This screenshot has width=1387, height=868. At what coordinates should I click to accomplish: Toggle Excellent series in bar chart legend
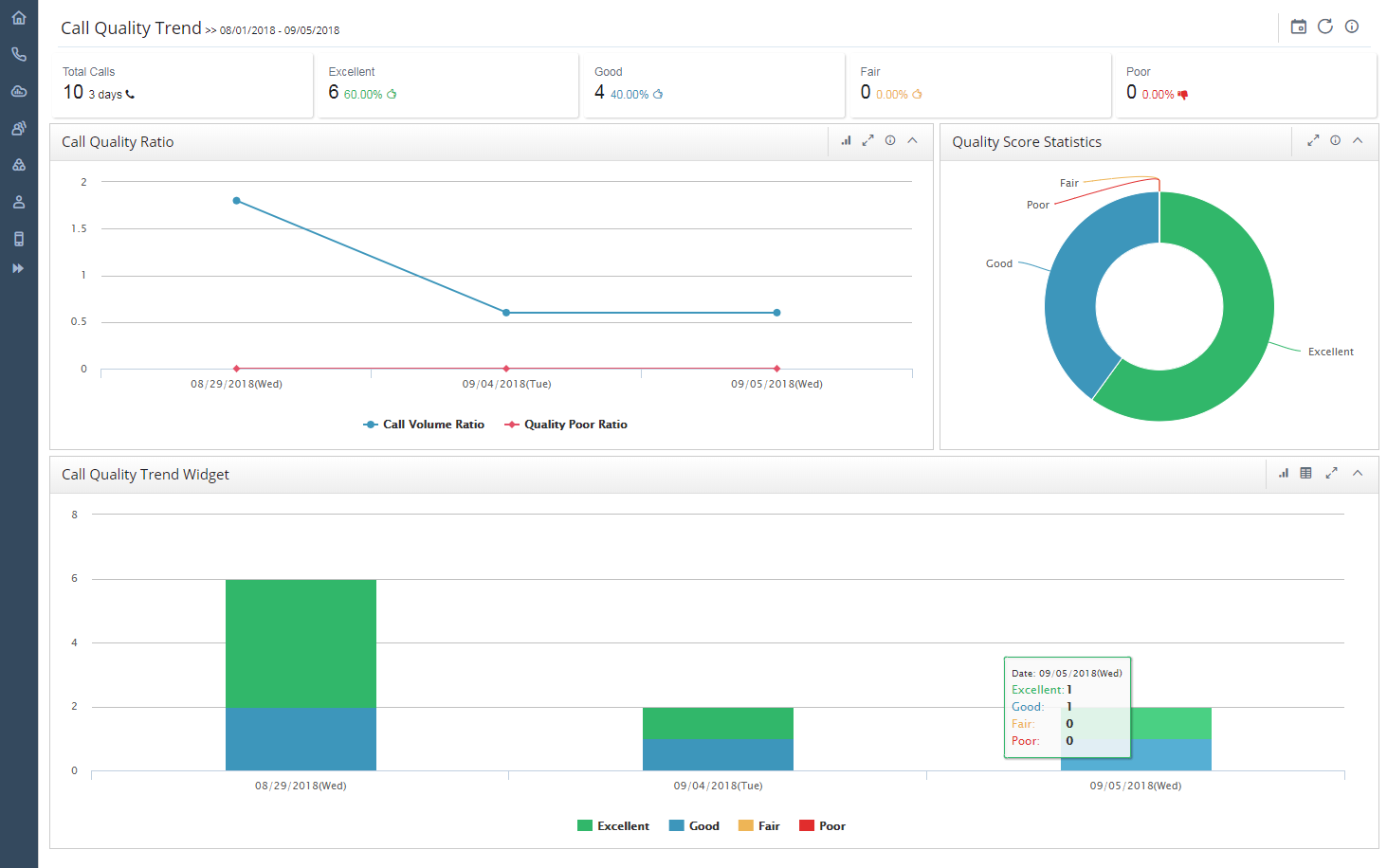tap(612, 825)
